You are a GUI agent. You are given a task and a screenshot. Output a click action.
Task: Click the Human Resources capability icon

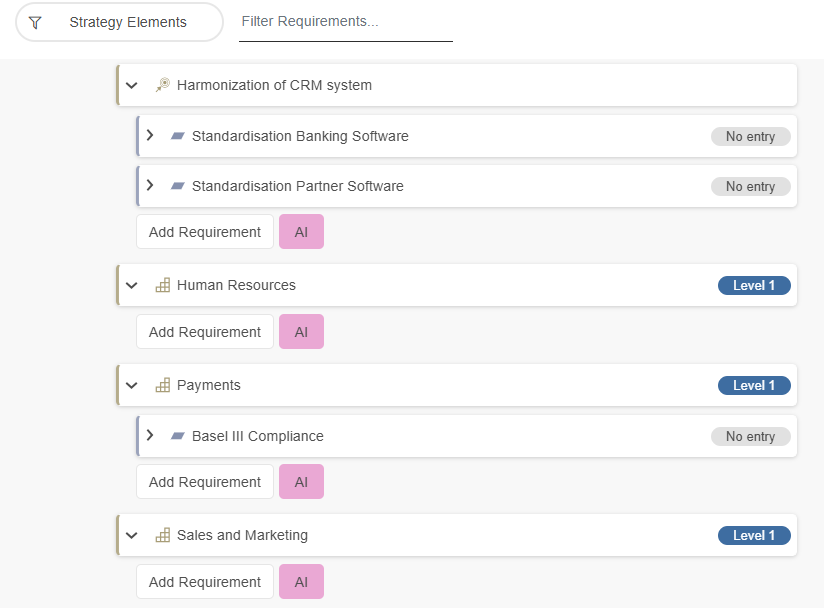[162, 285]
